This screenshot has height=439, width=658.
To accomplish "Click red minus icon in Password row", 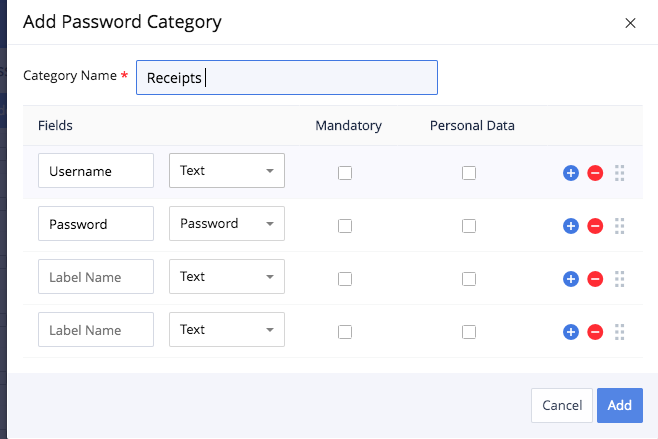I will (x=594, y=225).
